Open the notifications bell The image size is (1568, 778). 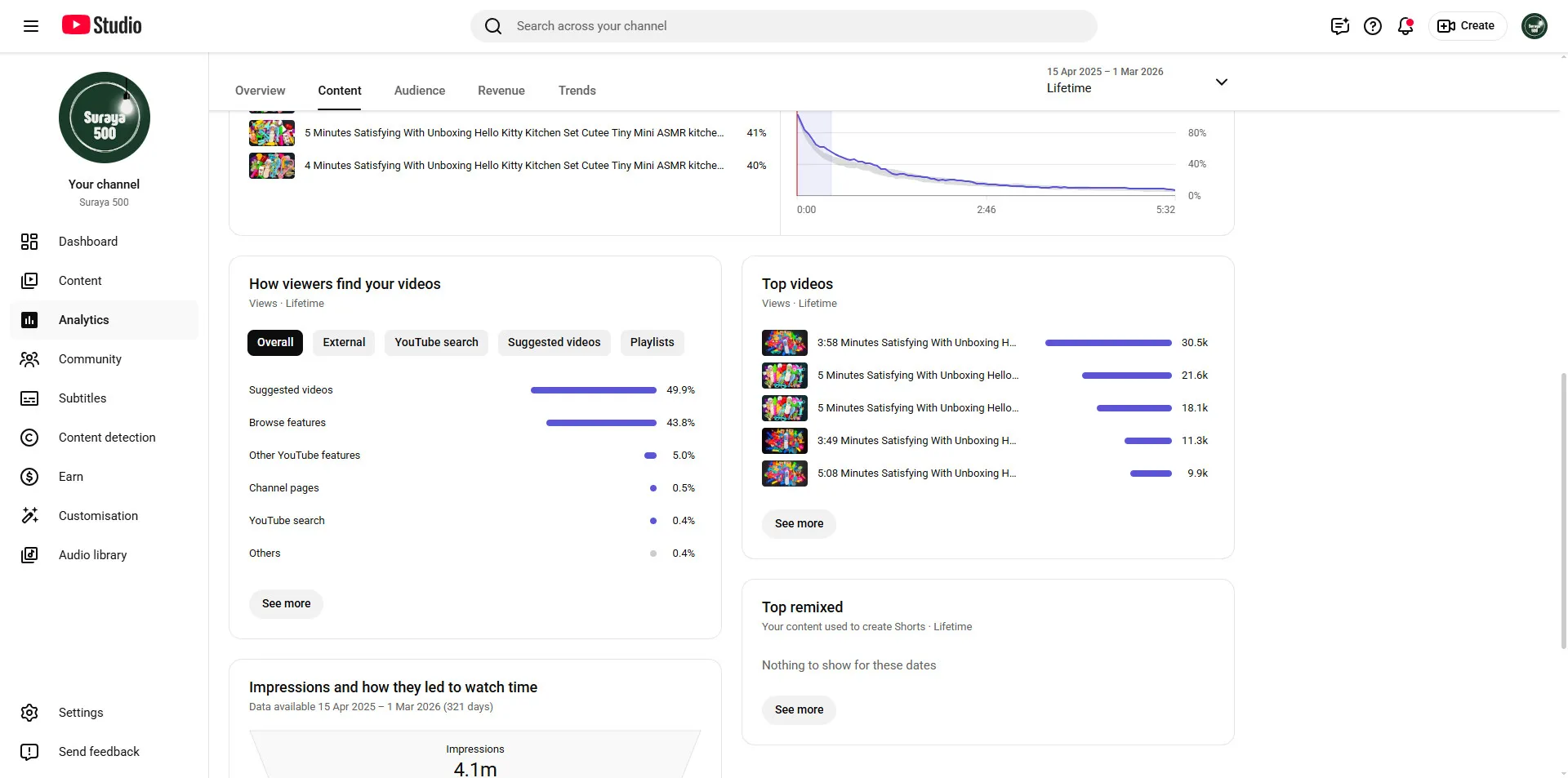click(1405, 26)
